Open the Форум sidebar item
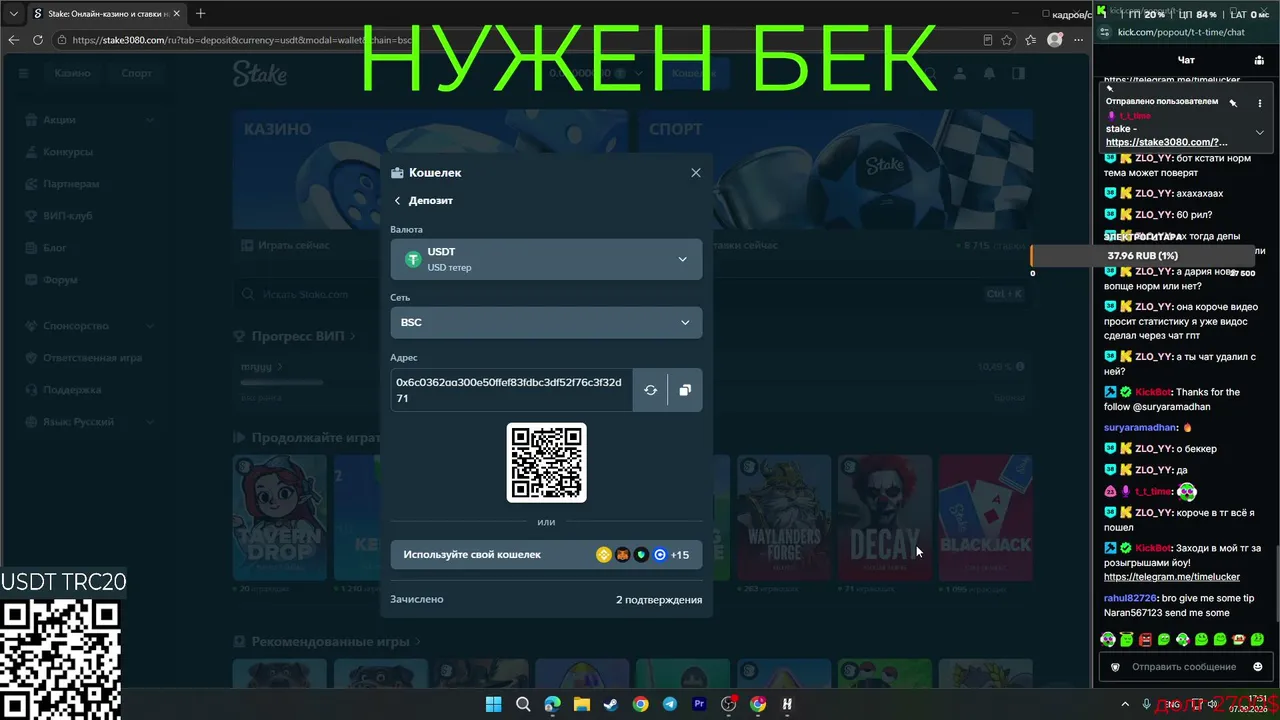 (89, 280)
